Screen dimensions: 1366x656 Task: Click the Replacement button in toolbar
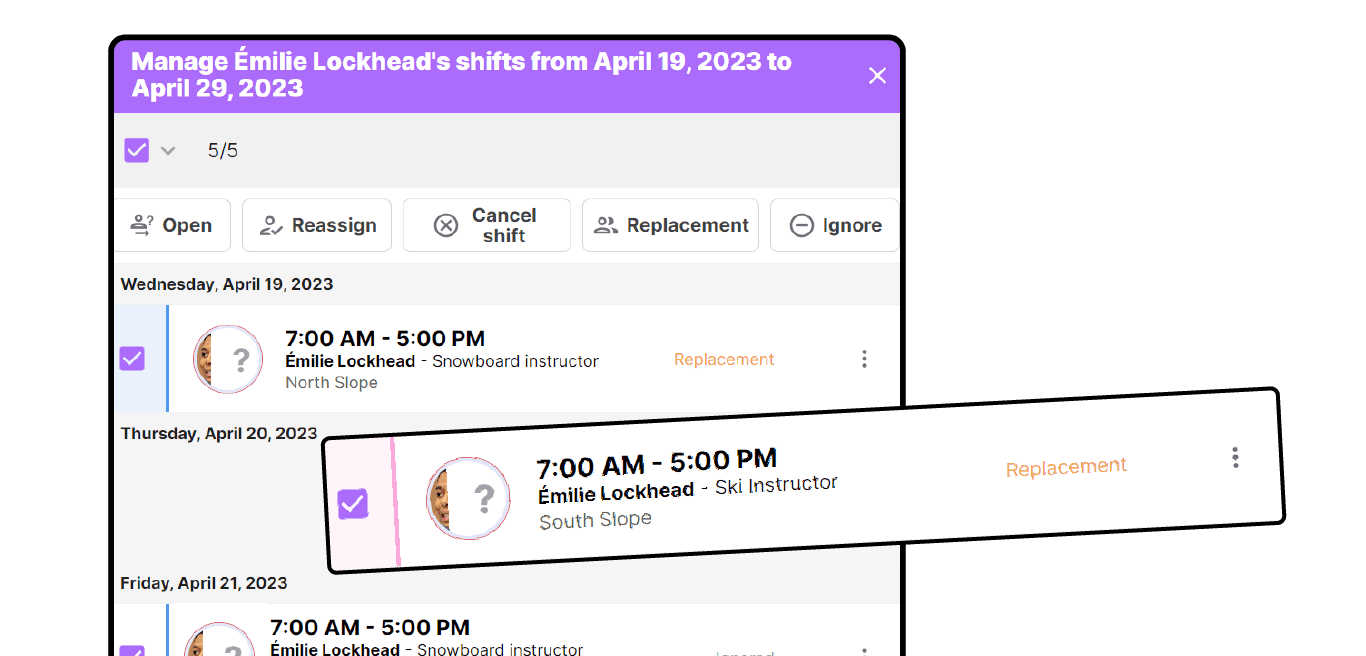tap(670, 225)
